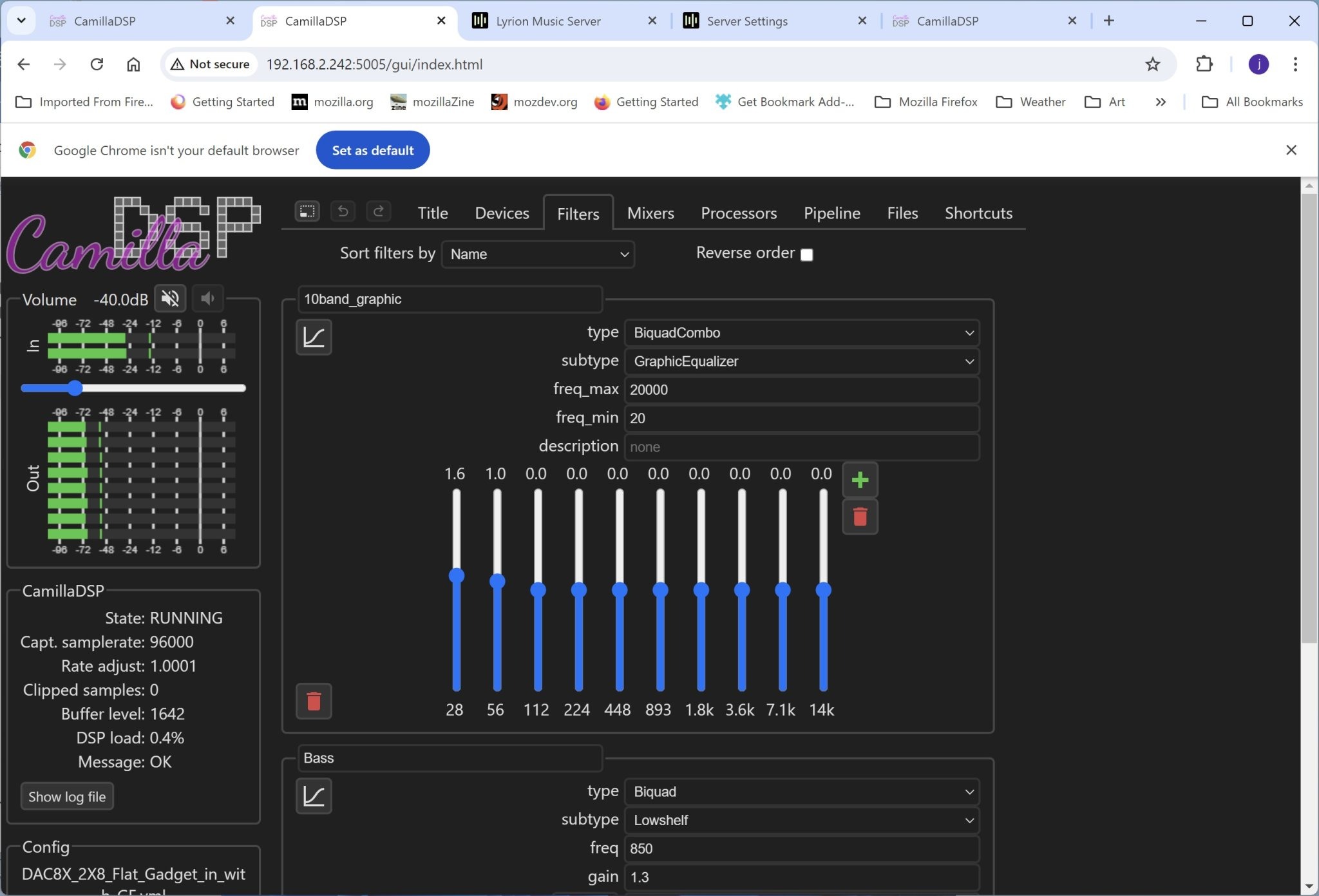This screenshot has width=1319, height=896.
Task: Open the Chrome profile avatar
Action: (x=1258, y=64)
